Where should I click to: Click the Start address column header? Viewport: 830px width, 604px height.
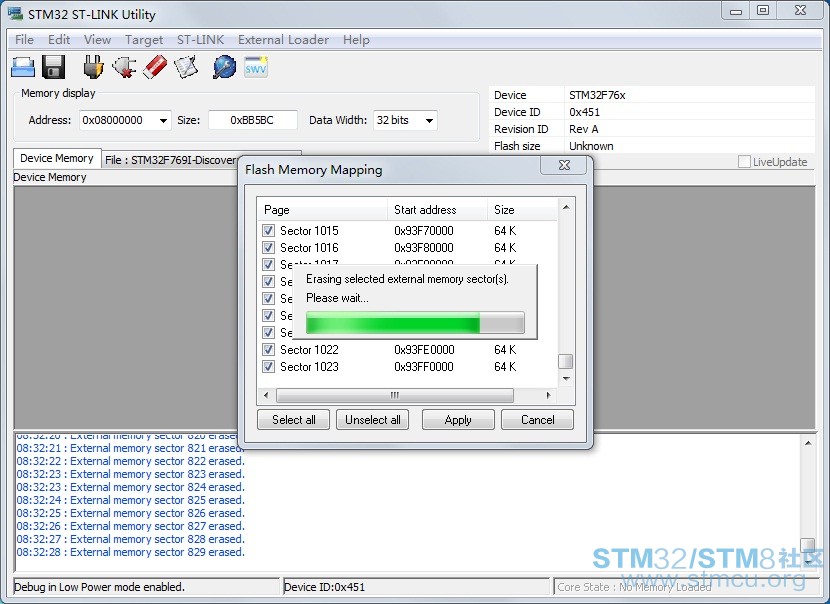pos(437,210)
